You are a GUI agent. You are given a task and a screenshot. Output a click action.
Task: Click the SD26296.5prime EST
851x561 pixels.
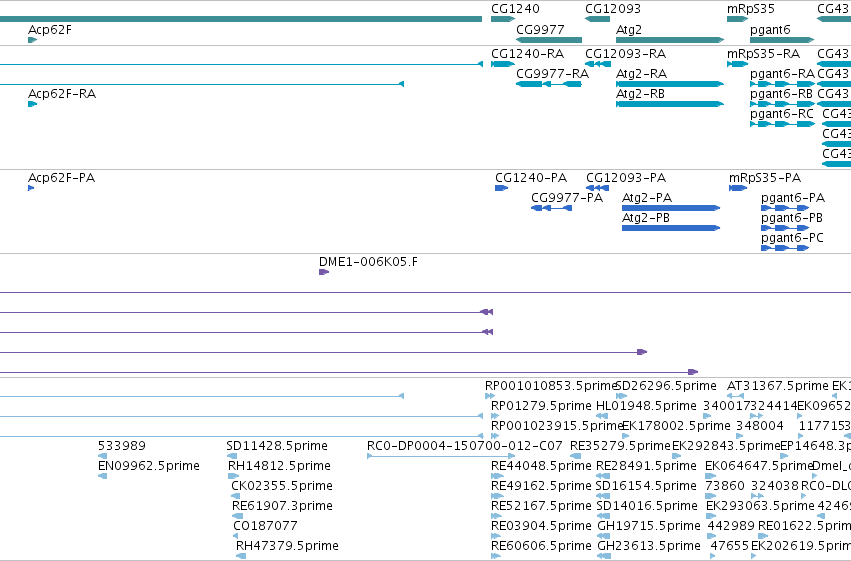pyautogui.click(x=621, y=397)
